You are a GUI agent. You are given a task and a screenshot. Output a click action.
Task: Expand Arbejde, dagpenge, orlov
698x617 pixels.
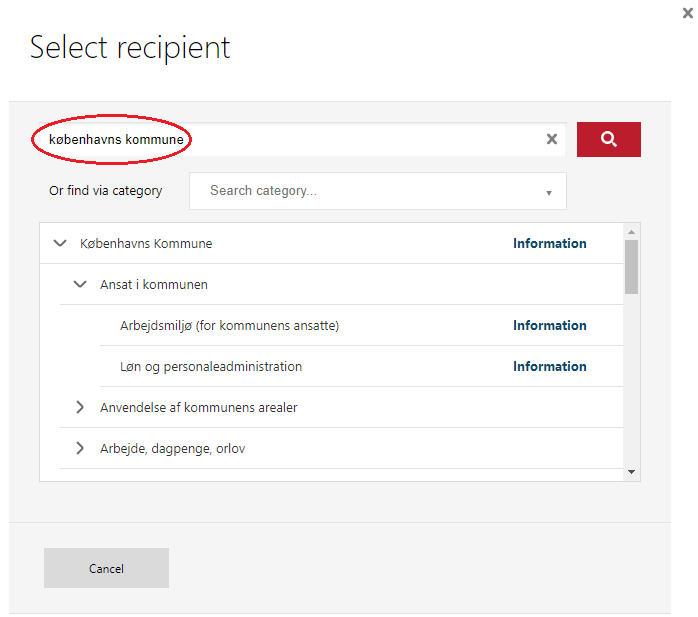(x=80, y=448)
